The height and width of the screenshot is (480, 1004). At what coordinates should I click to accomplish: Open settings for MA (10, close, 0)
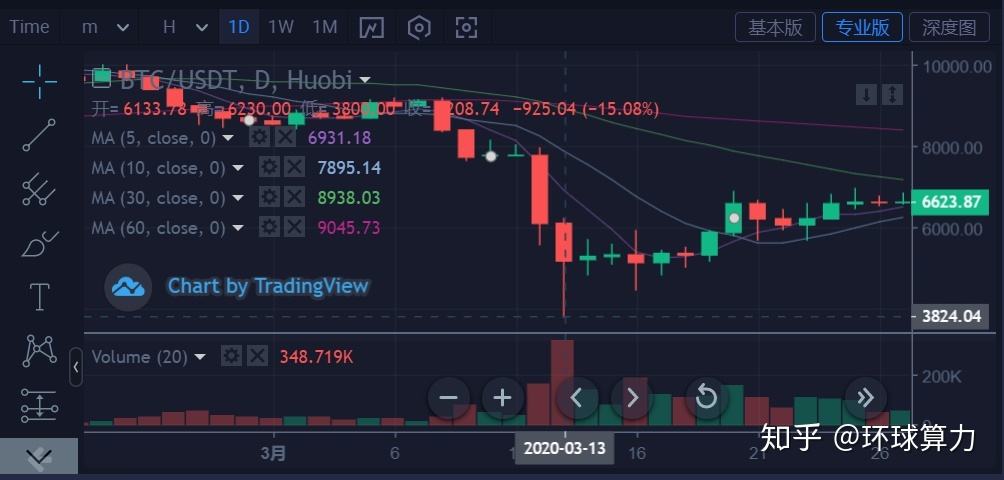click(269, 167)
